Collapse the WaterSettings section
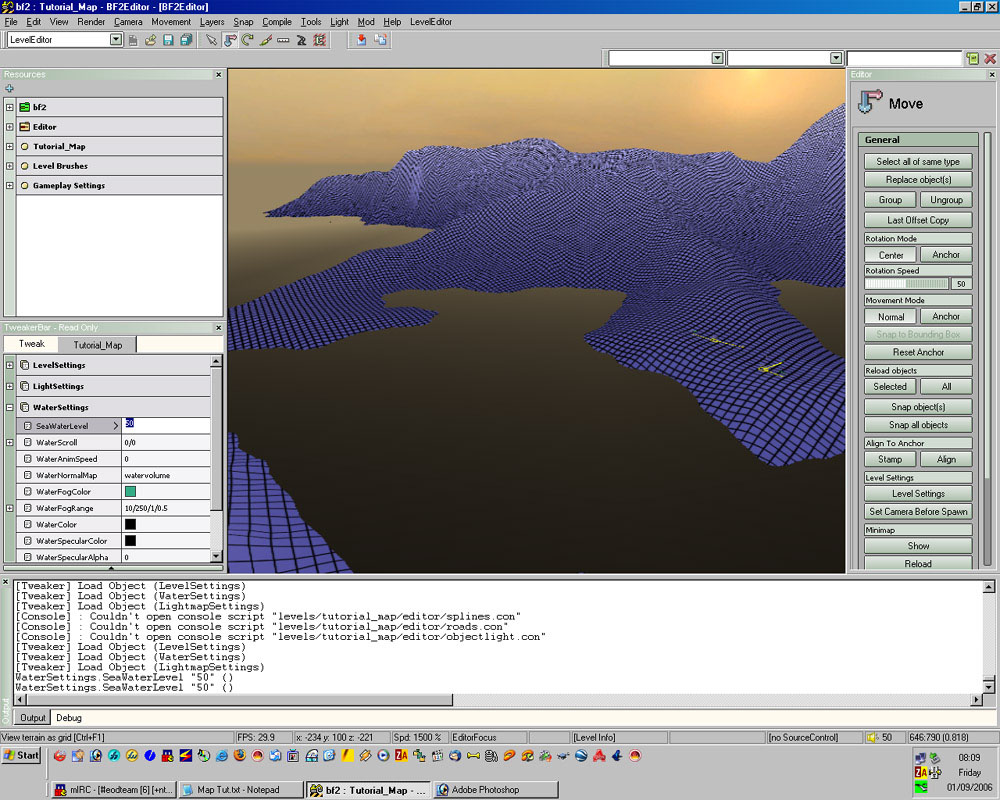This screenshot has height=800, width=1000. 10,407
